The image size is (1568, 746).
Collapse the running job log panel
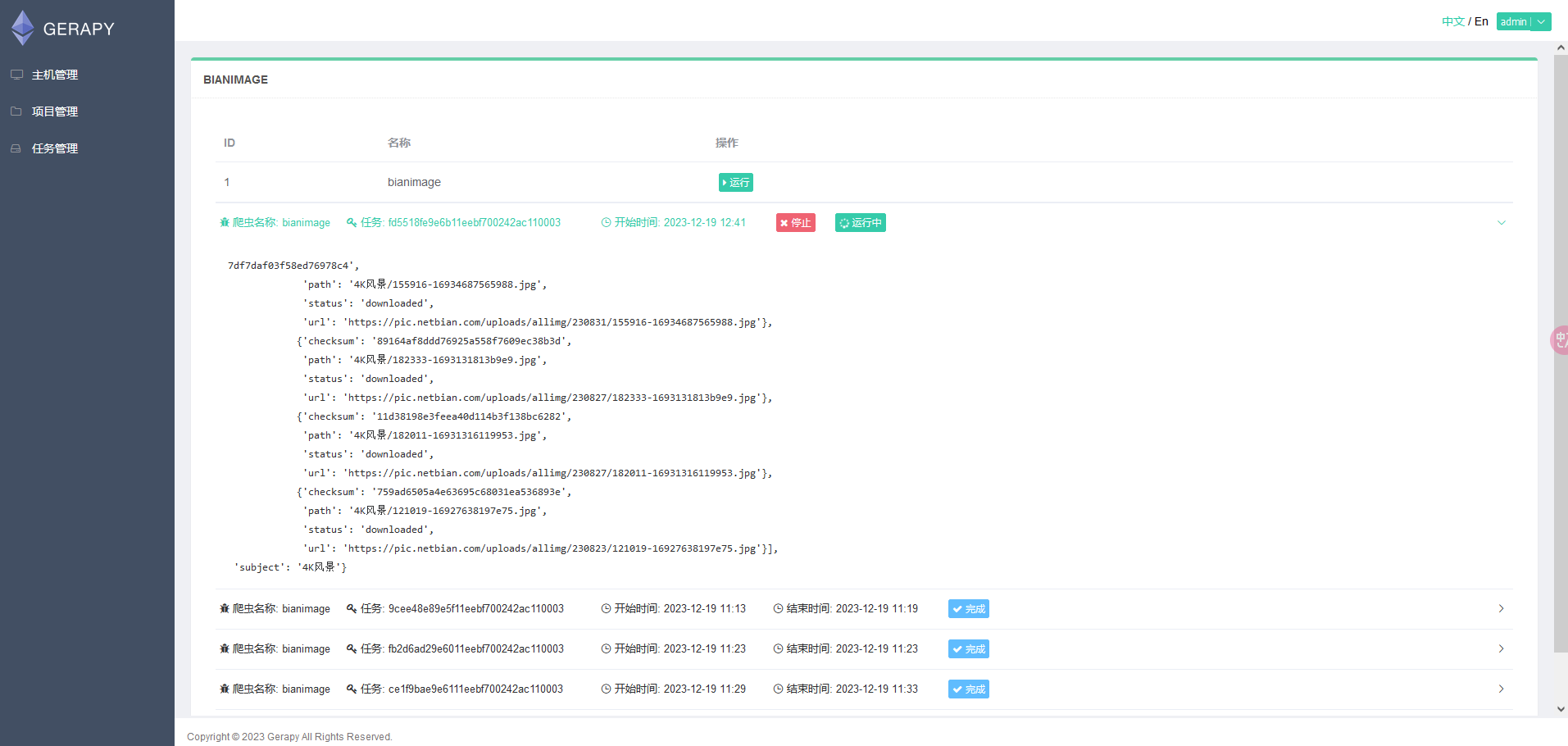coord(1501,223)
